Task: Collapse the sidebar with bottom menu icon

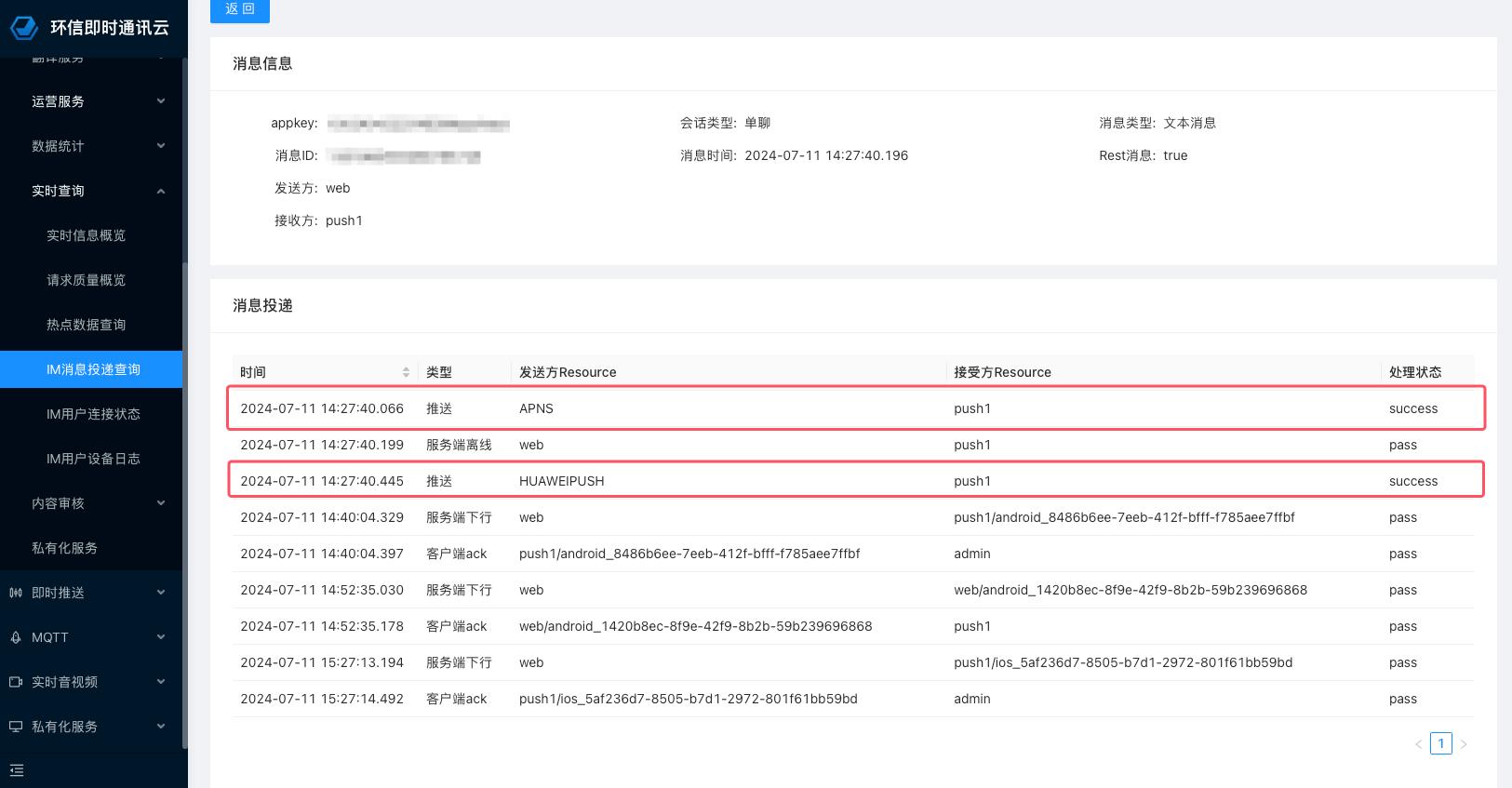Action: 17,770
